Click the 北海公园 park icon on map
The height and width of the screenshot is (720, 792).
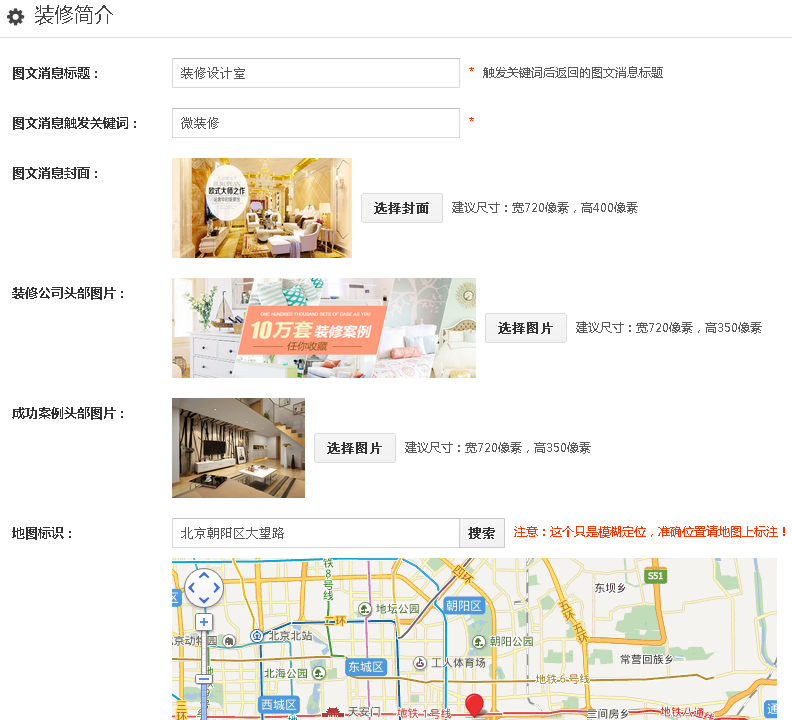[x=317, y=672]
